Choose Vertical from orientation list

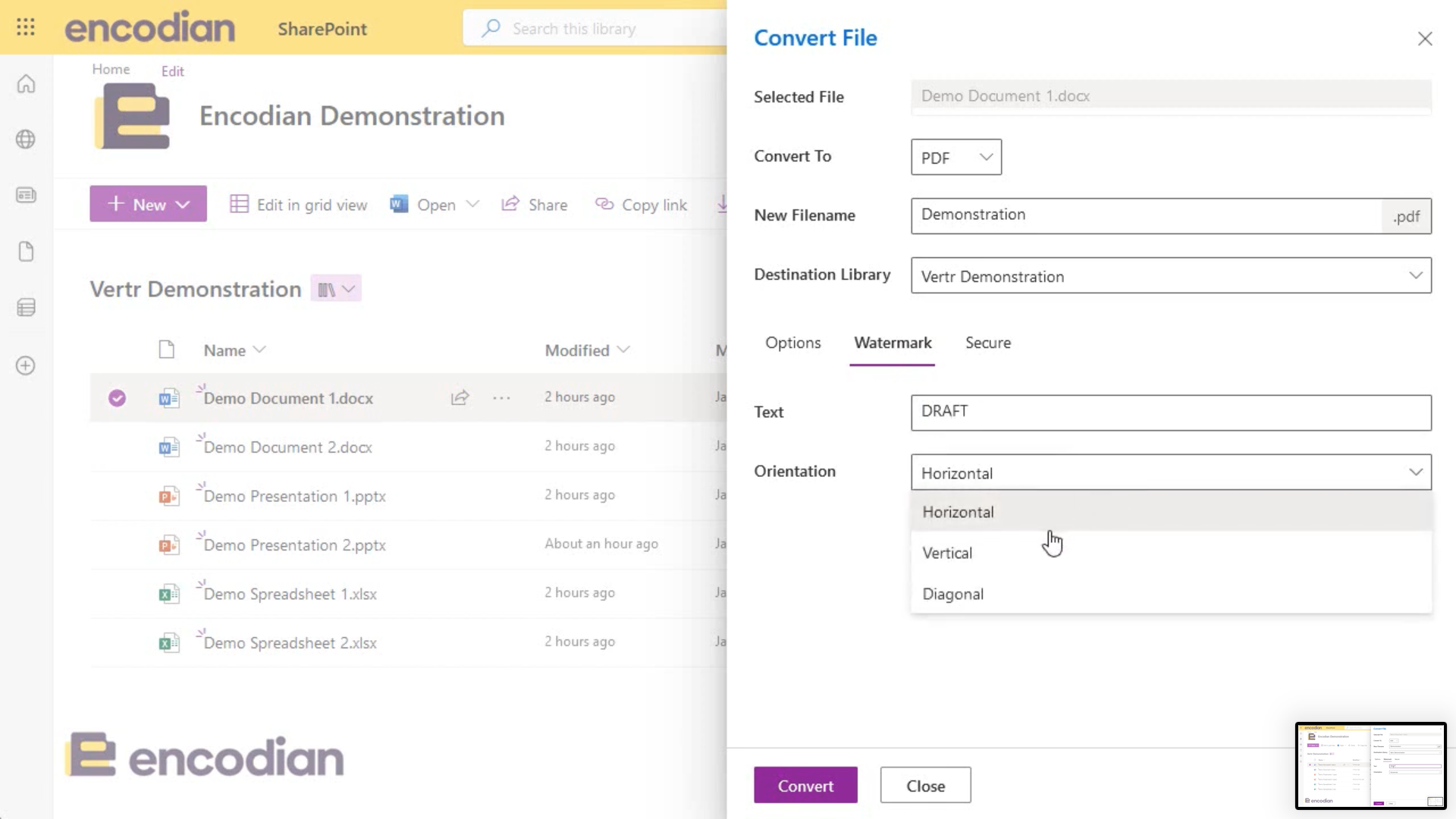1171,553
